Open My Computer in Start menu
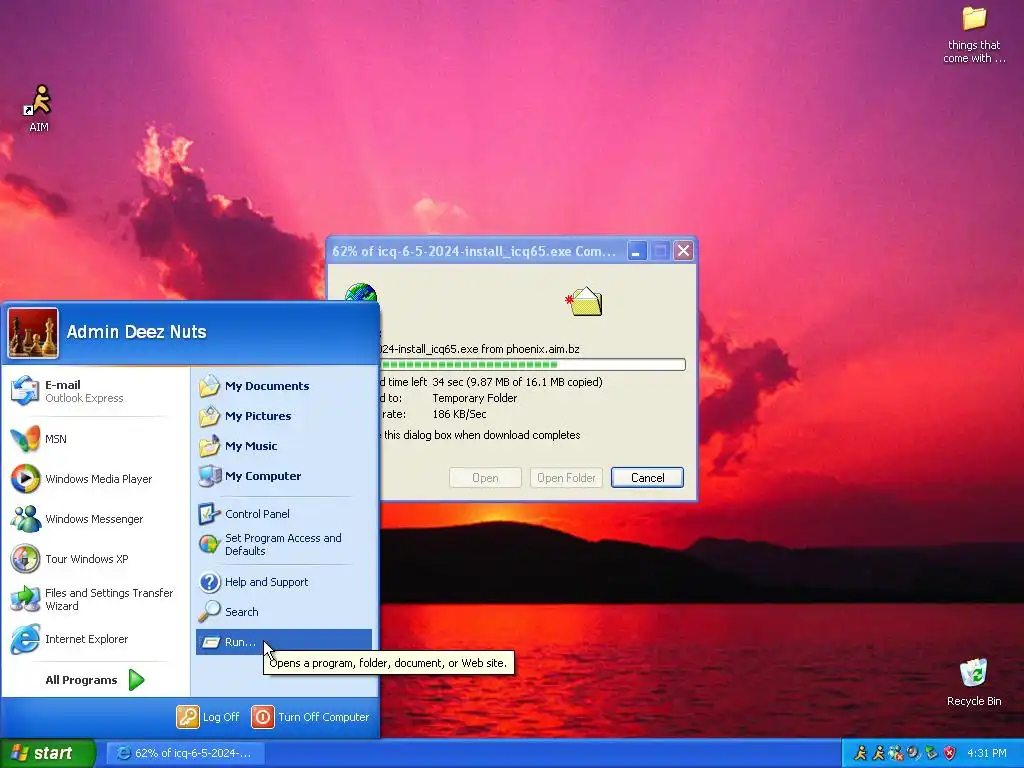Viewport: 1024px width, 768px height. [x=283, y=476]
